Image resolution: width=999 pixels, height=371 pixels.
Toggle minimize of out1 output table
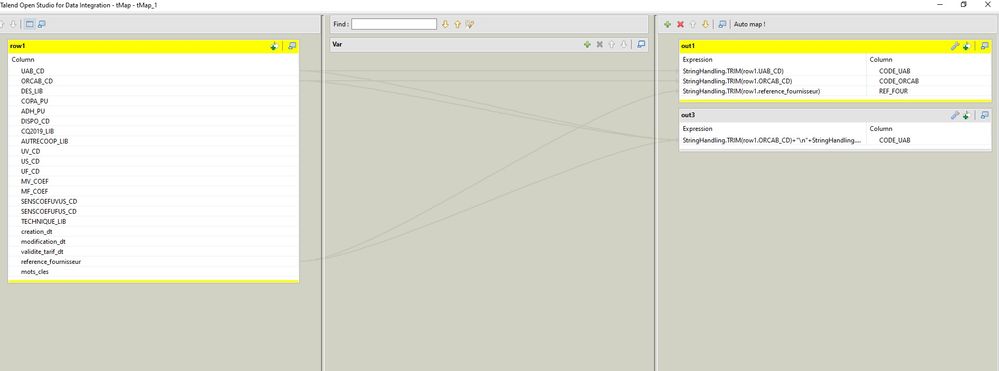pyautogui.click(x=985, y=46)
